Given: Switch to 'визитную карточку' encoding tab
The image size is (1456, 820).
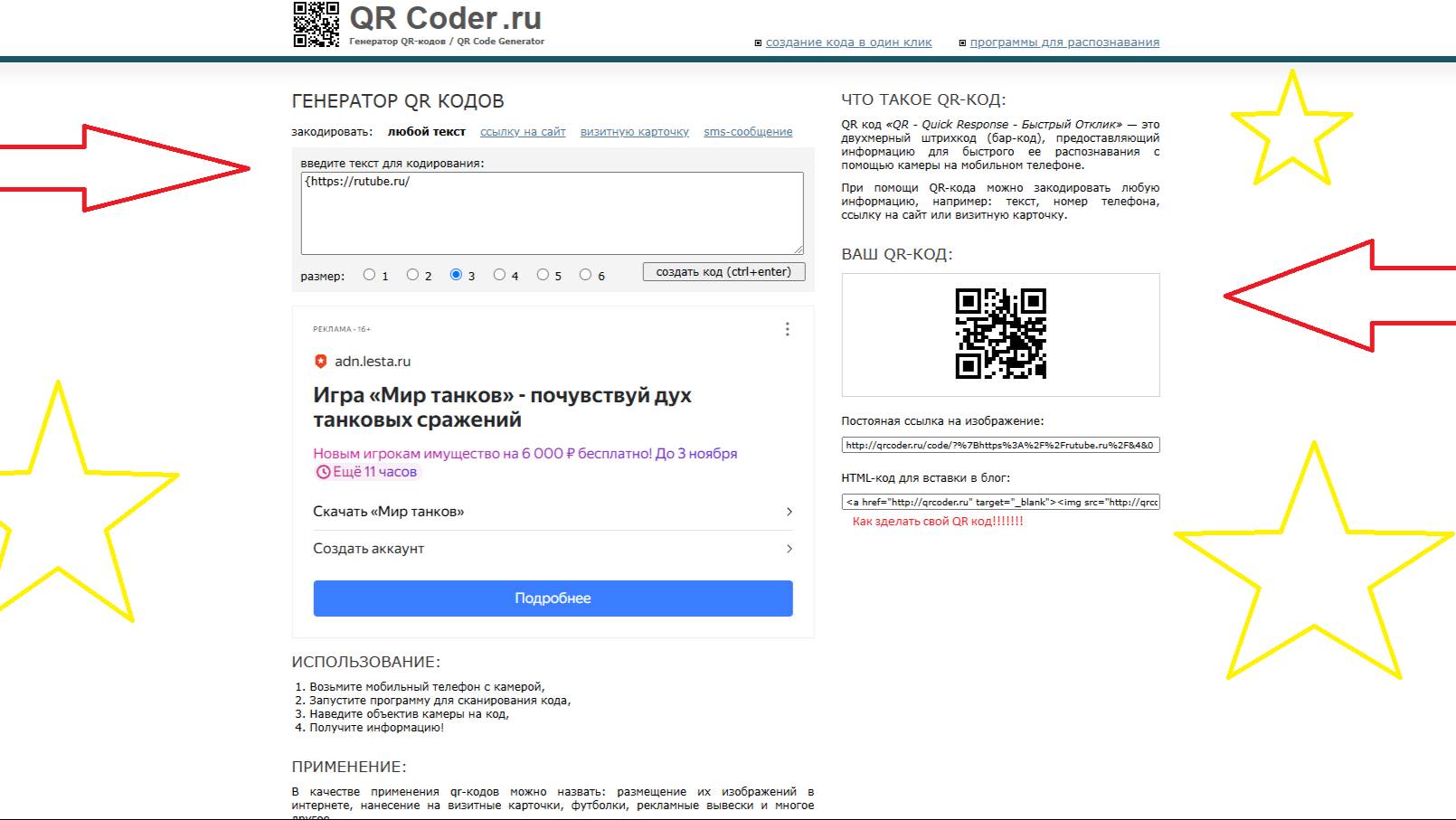Looking at the screenshot, I should click(635, 132).
